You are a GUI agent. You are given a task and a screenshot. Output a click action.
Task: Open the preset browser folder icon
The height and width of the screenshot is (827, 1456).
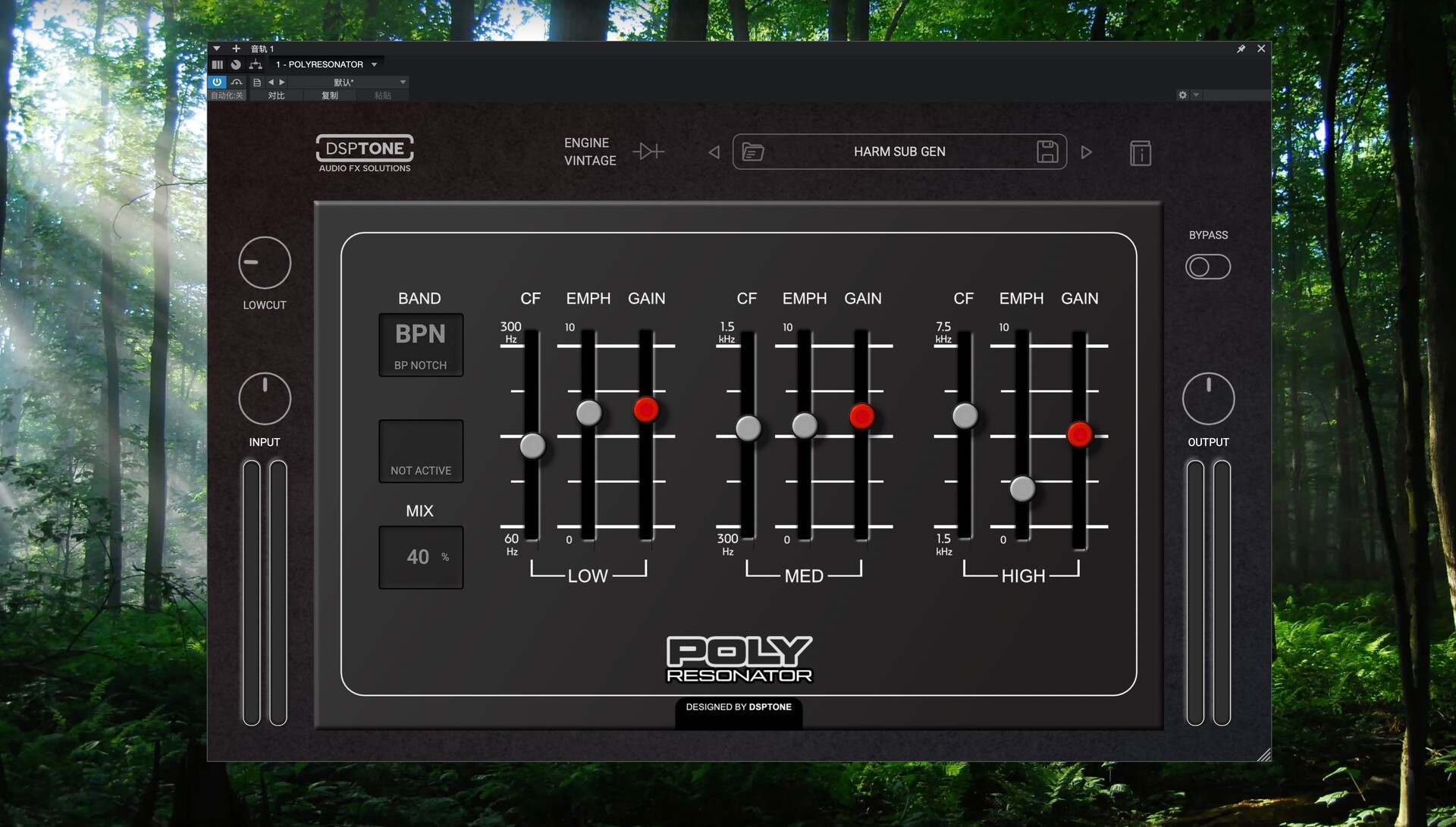coord(752,152)
